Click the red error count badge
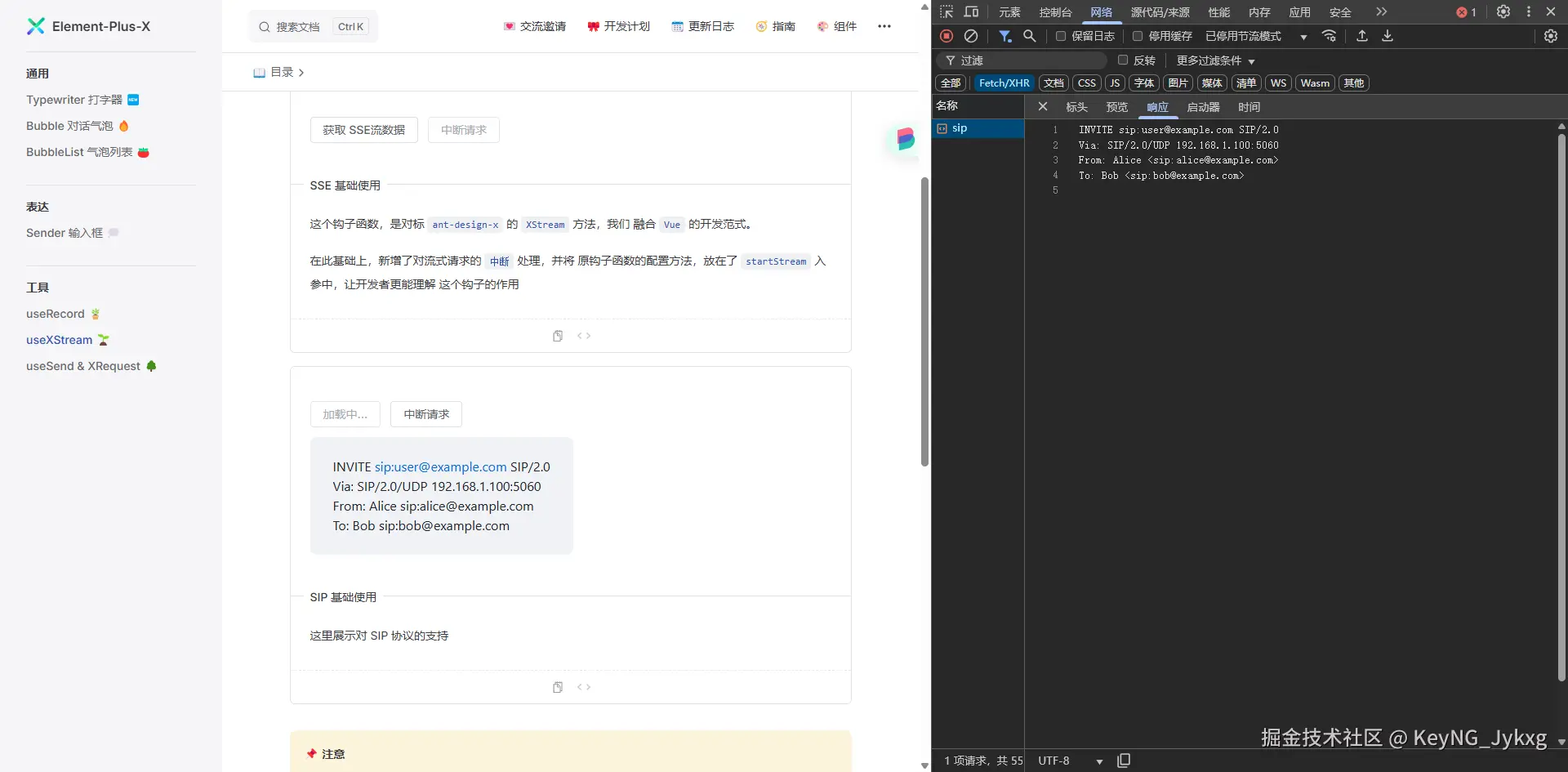The width and height of the screenshot is (1568, 772). coord(1467,12)
